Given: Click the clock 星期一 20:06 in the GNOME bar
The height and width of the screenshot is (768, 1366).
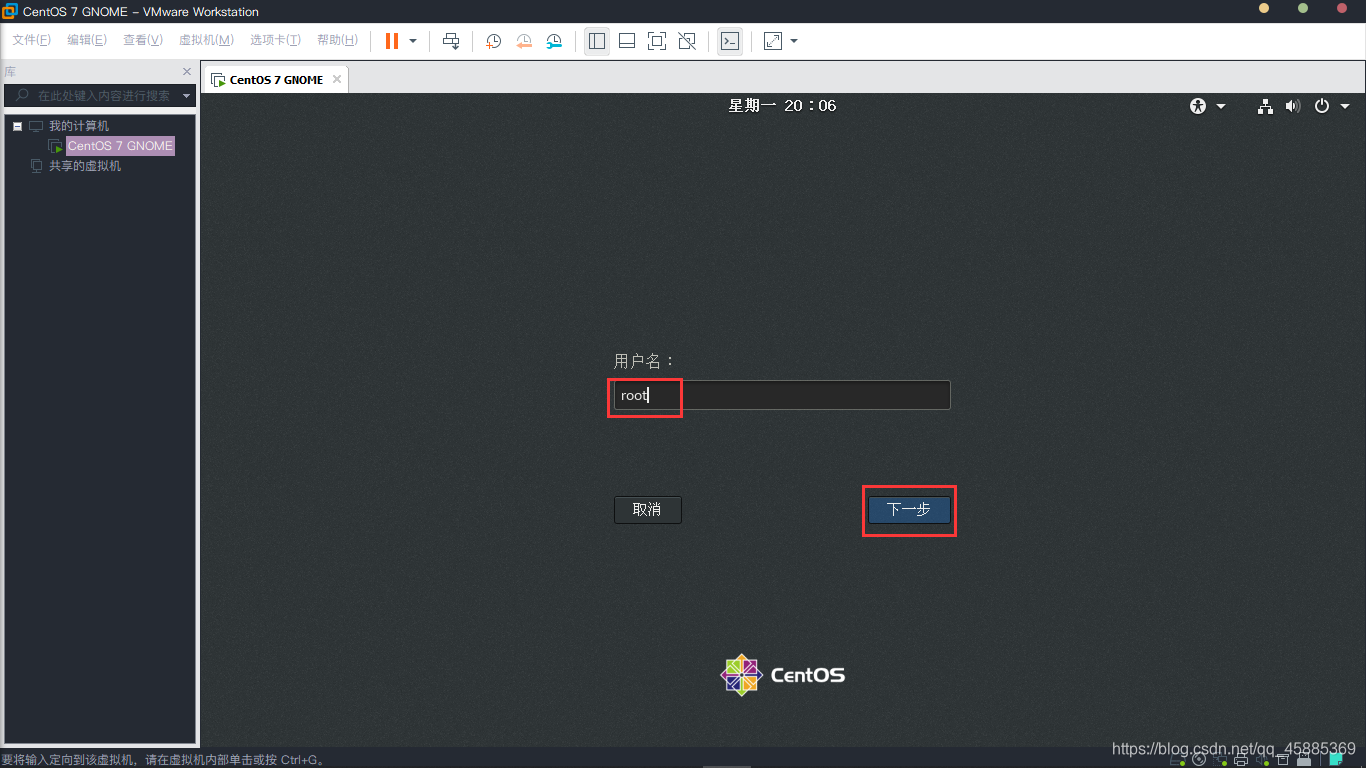Looking at the screenshot, I should click(x=782, y=106).
